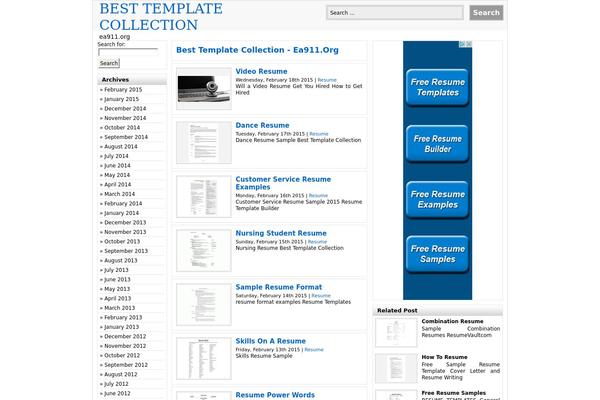600x400 pixels.
Task: Open the September 2013 archive
Action: [126, 251]
